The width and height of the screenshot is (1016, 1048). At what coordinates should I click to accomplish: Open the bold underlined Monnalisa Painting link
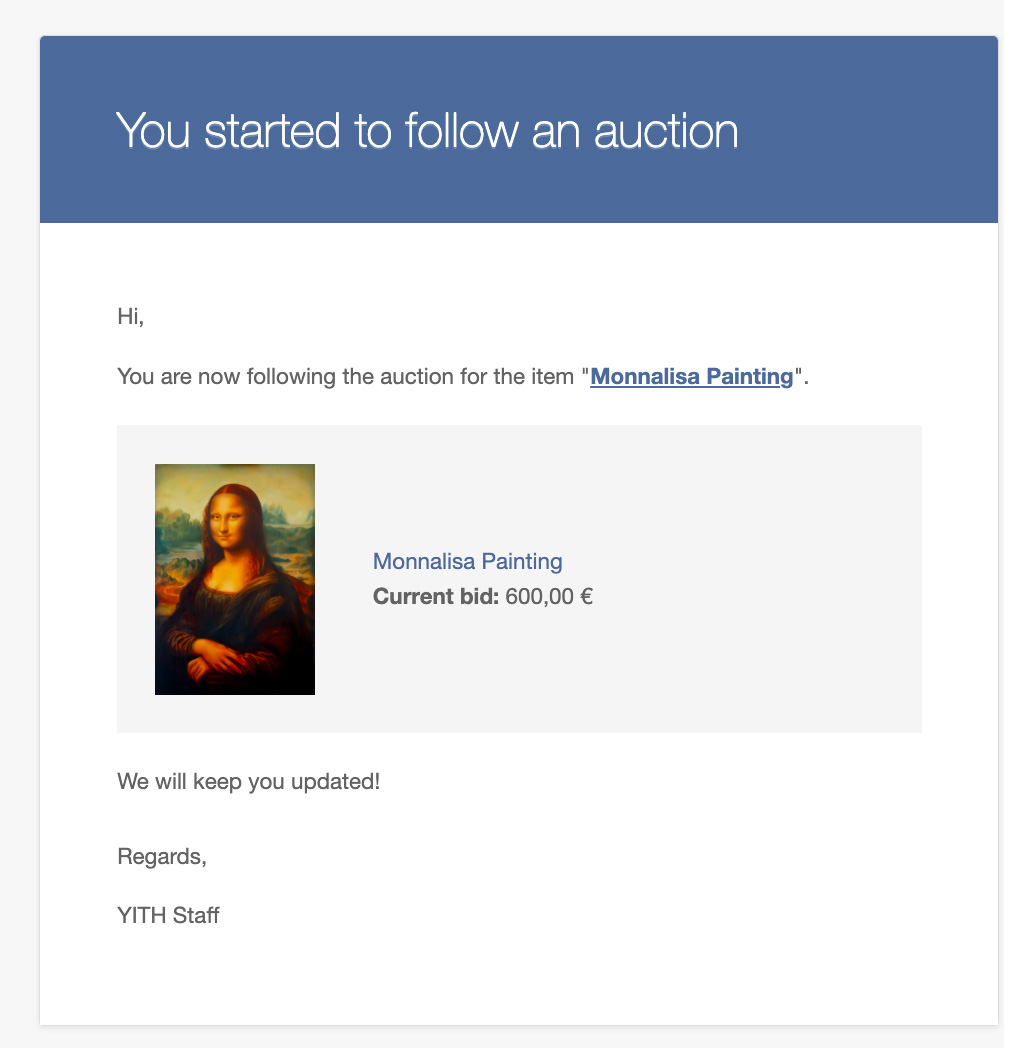[691, 377]
